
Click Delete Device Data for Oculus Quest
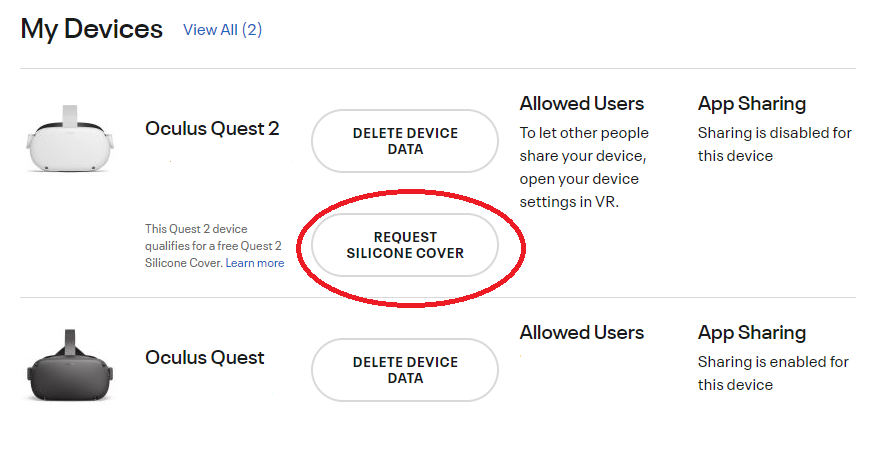pyautogui.click(x=404, y=370)
